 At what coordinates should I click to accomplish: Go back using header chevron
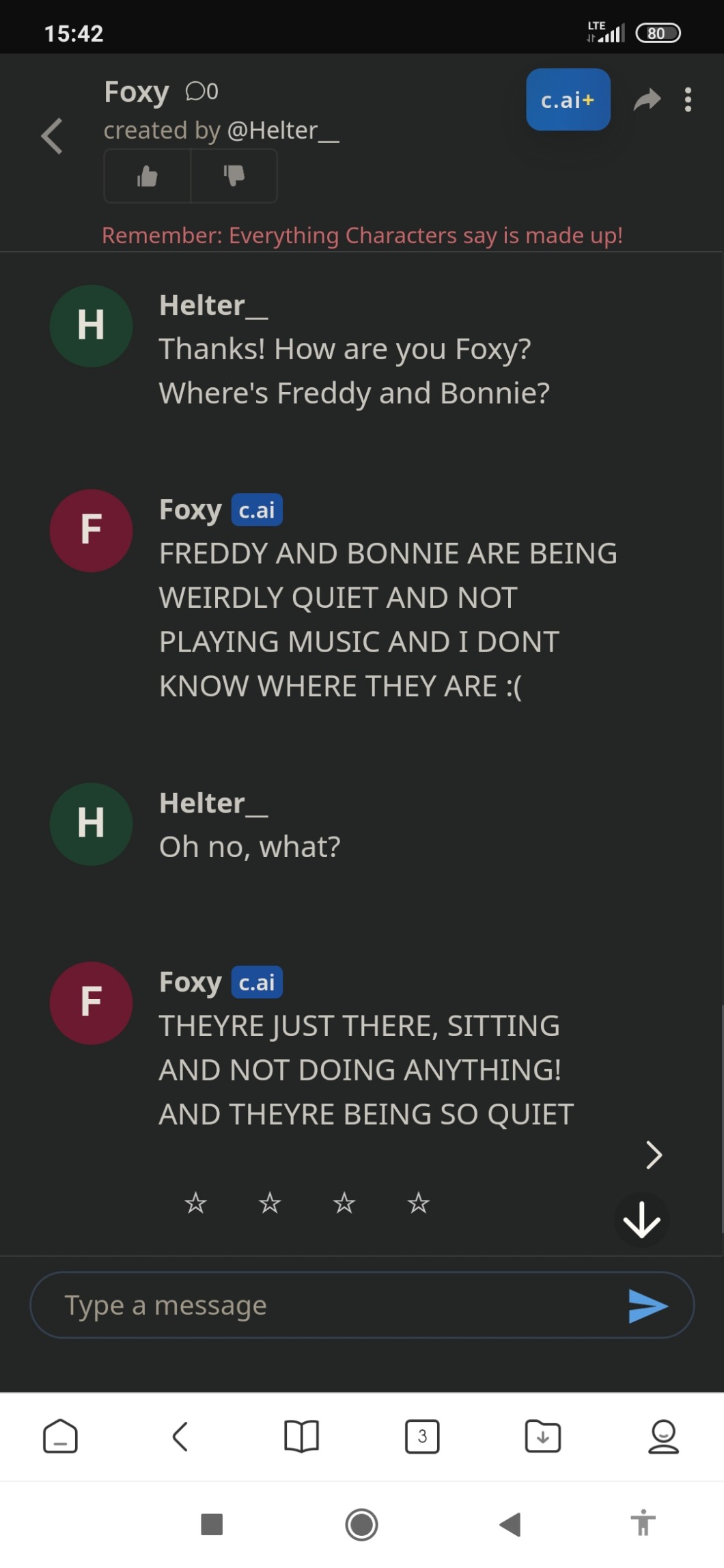tap(53, 136)
